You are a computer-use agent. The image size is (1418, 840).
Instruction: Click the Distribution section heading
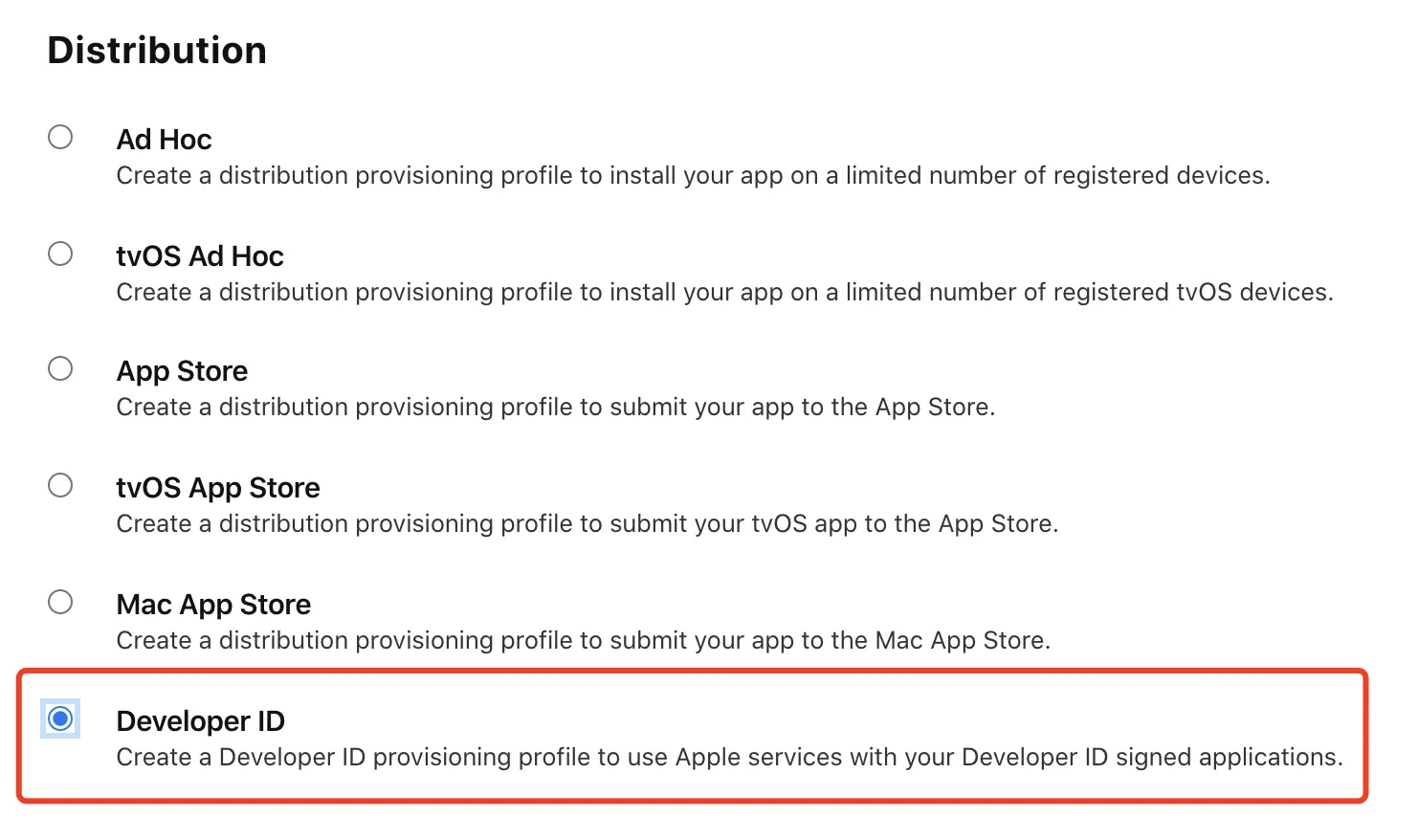coord(157,51)
